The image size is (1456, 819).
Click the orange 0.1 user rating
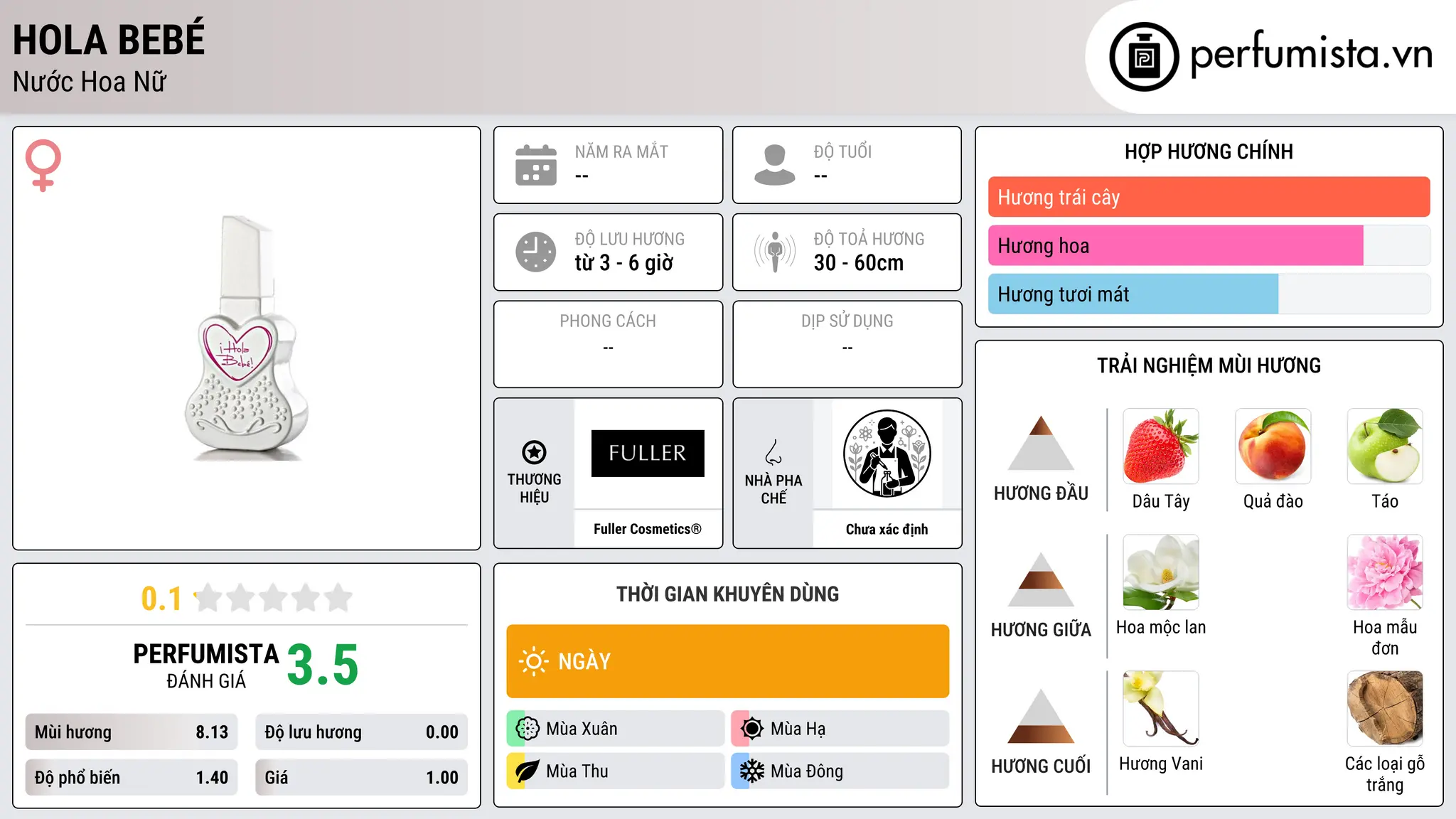tap(161, 598)
